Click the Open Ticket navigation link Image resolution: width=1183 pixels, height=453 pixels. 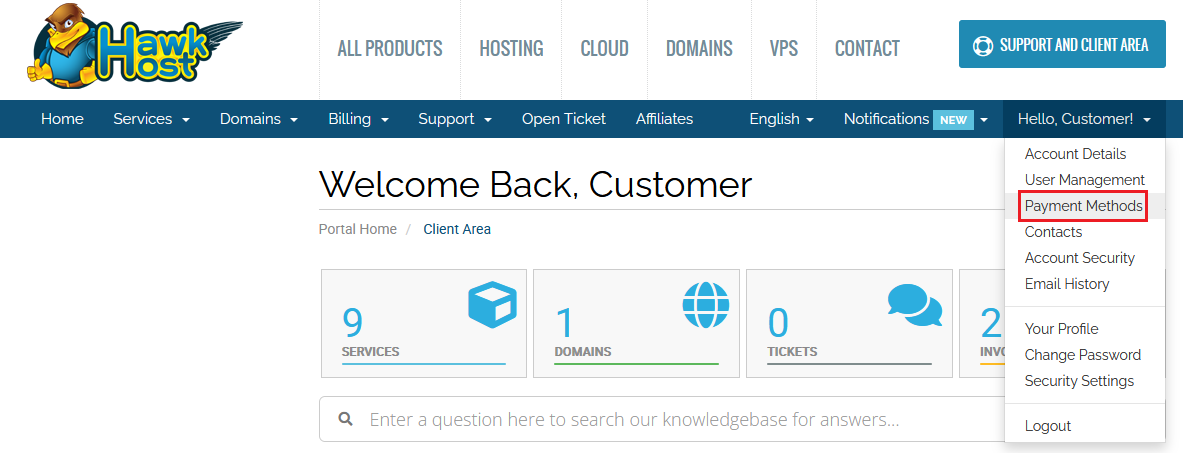563,119
